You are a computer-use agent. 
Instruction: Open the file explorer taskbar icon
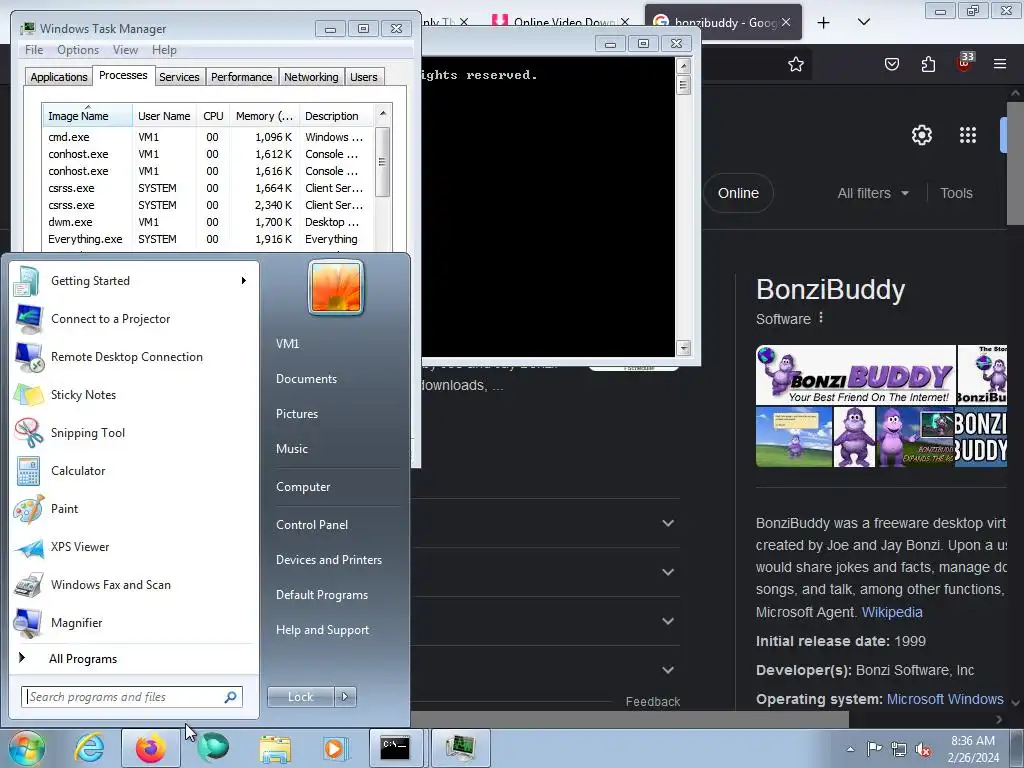tap(275, 748)
